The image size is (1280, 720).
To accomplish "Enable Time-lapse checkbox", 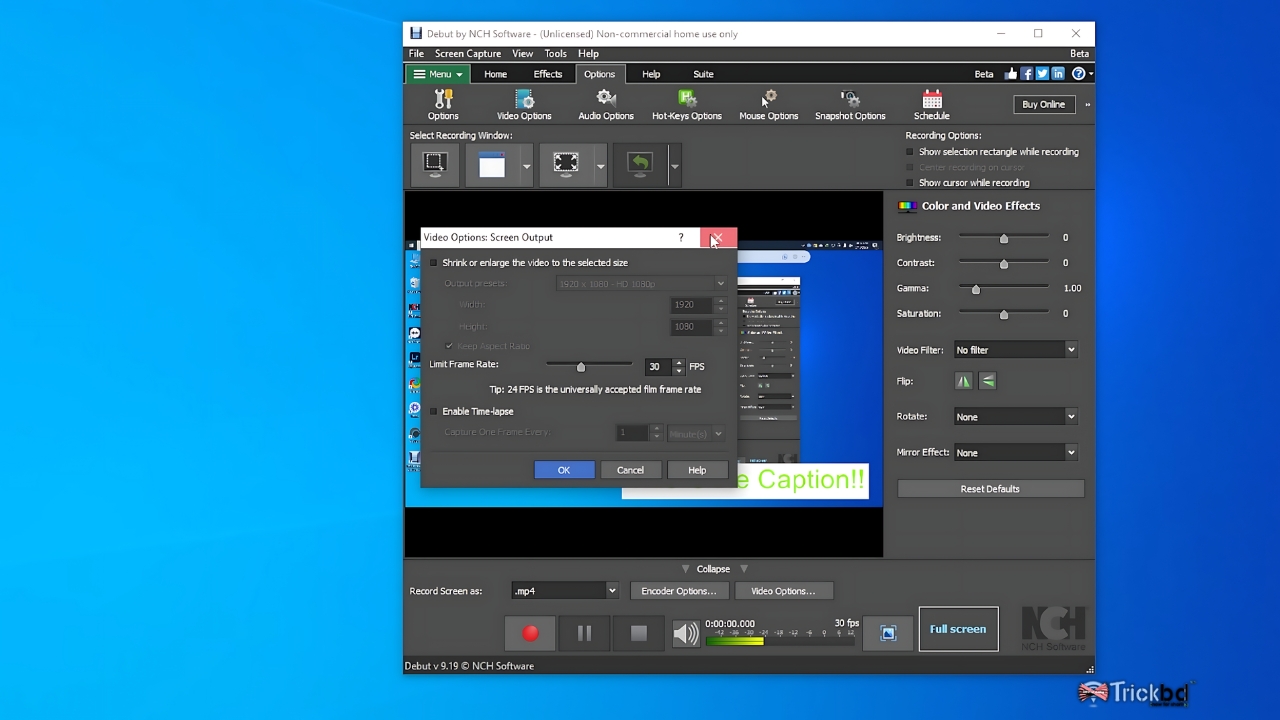I will [434, 411].
